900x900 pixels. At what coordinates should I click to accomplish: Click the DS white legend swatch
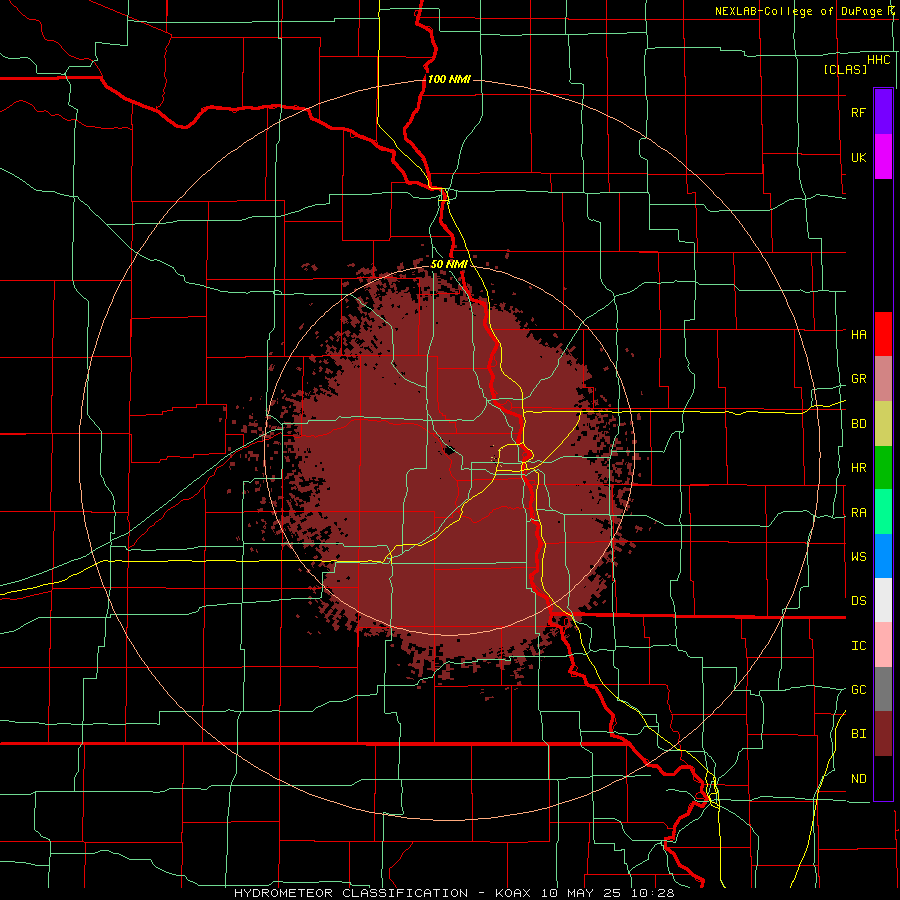click(x=883, y=600)
